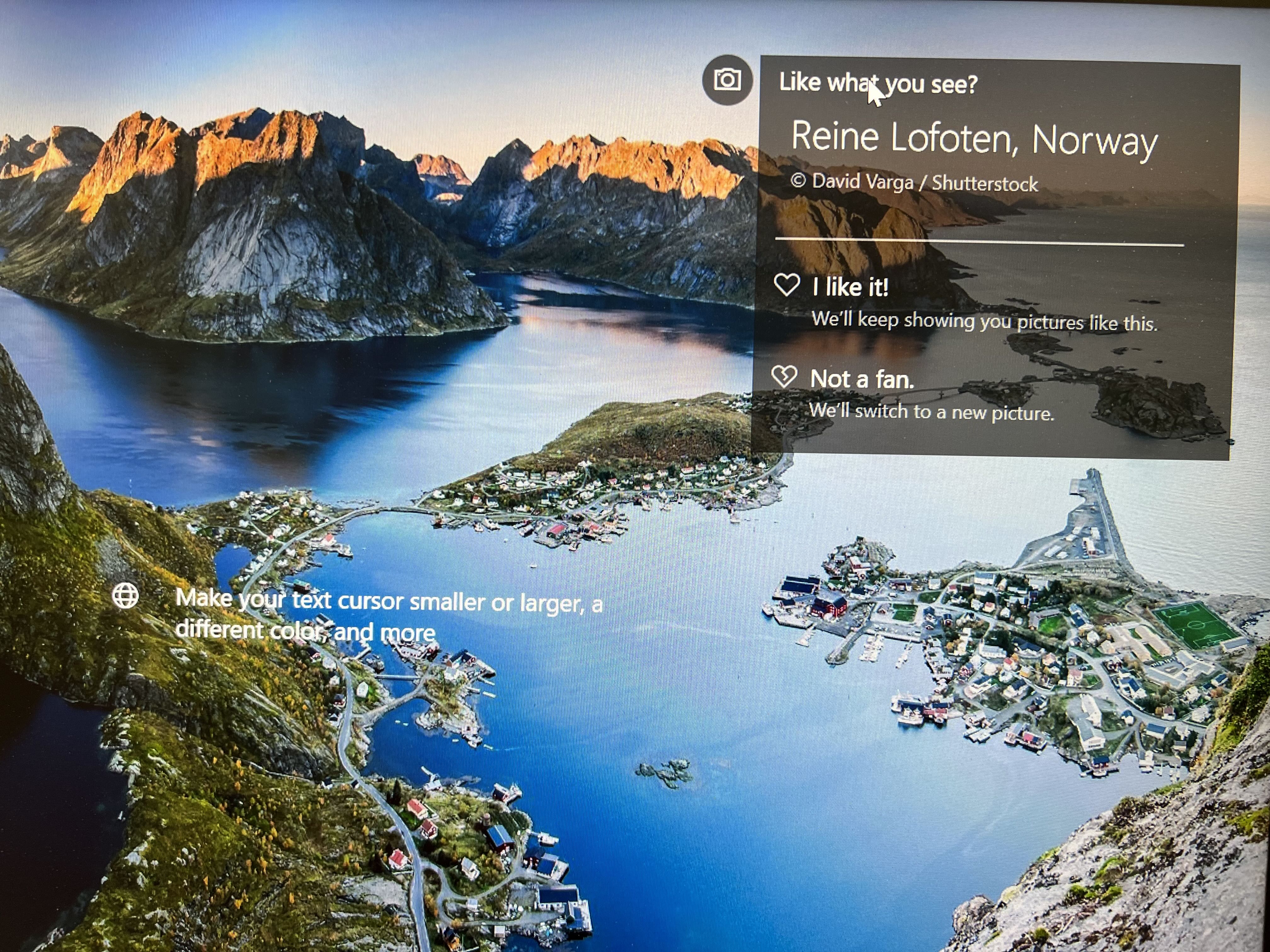
Task: Click the camera icon beside the info panel
Action: [727, 80]
